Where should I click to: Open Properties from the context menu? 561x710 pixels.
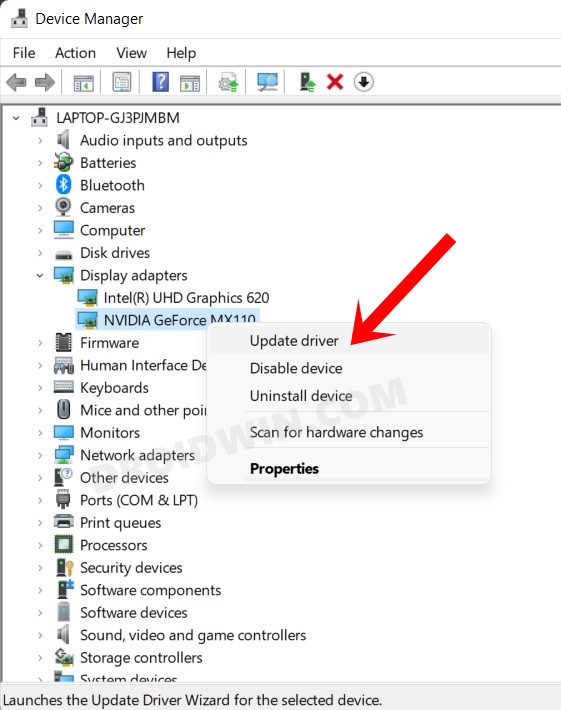(349, 468)
